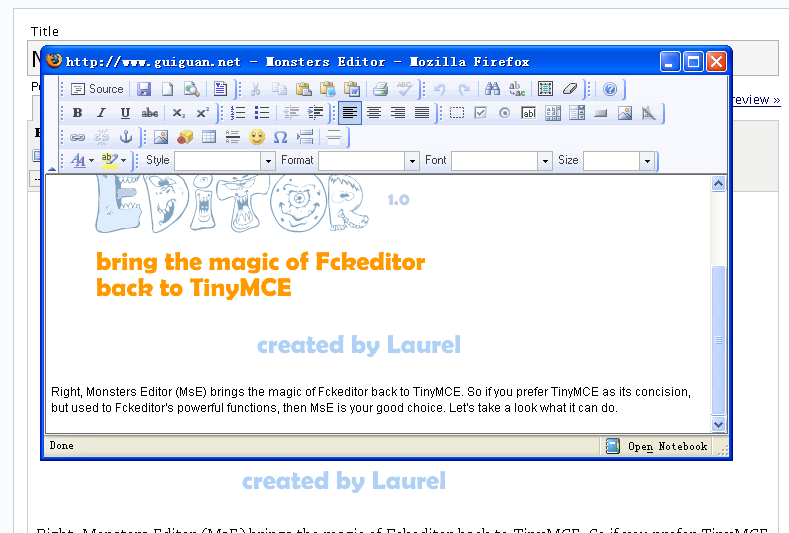789x533 pixels.
Task: Toggle Align Left
Action: (x=350, y=113)
